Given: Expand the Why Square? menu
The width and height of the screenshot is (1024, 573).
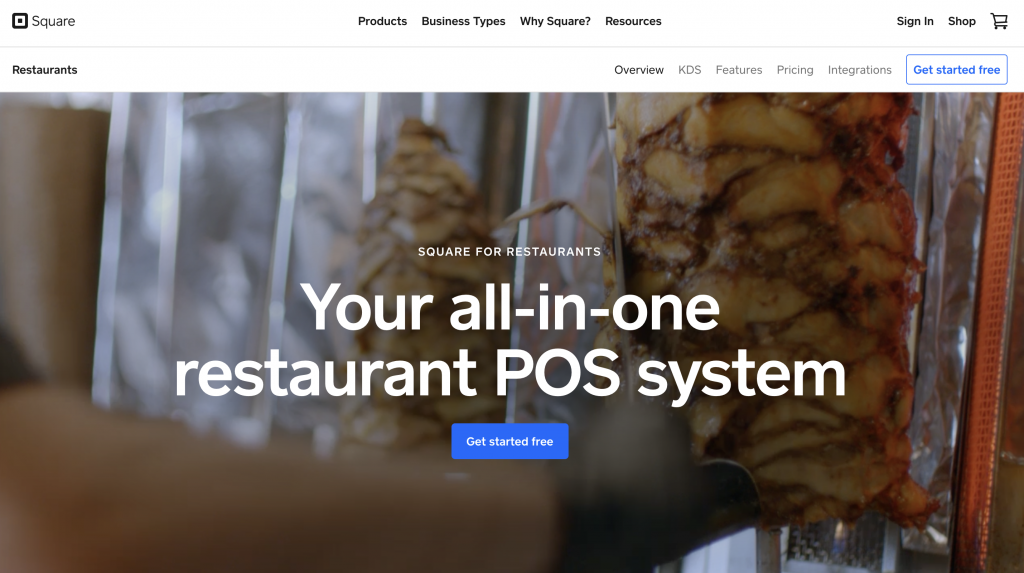Looking at the screenshot, I should (x=555, y=21).
